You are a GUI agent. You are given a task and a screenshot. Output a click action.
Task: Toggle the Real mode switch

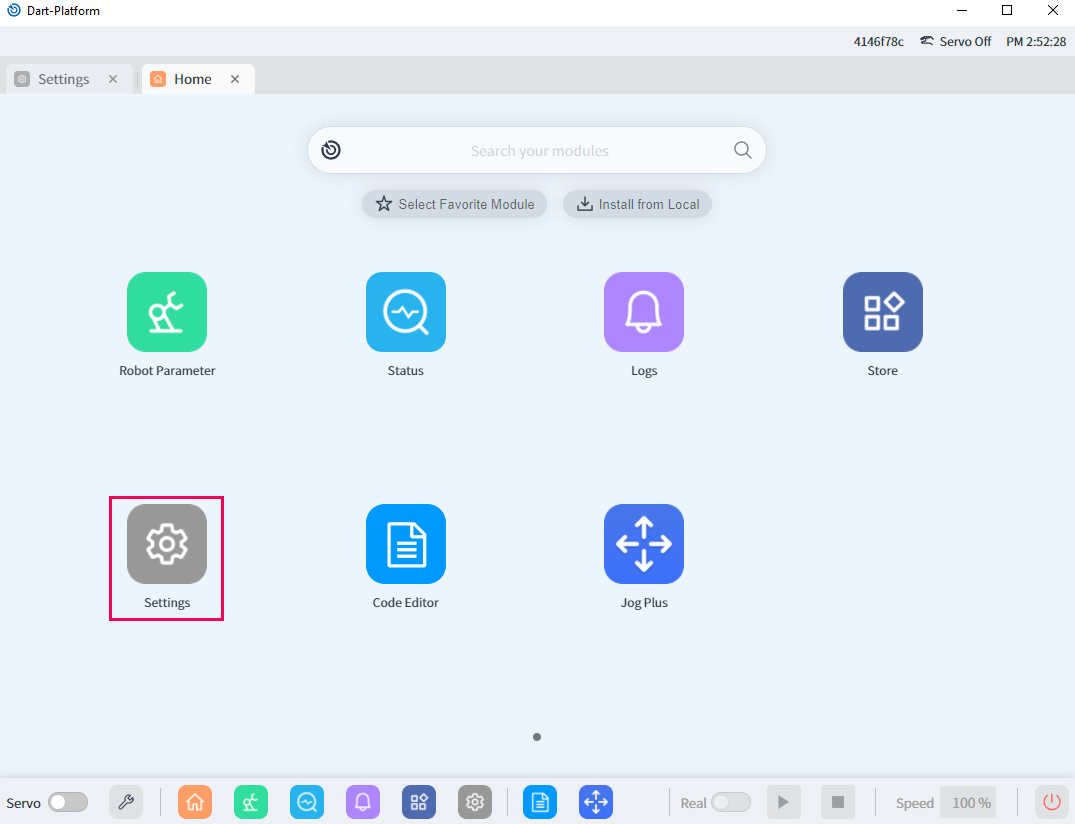(x=731, y=802)
